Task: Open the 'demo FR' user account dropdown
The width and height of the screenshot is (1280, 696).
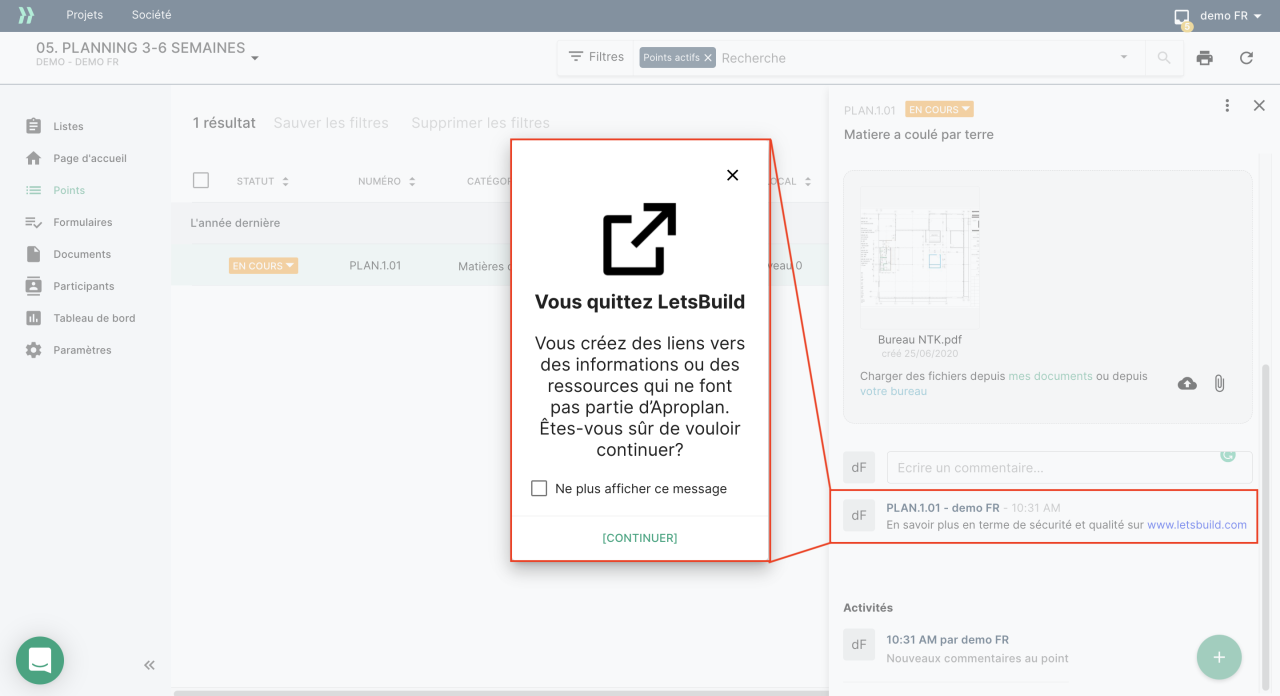Action: pos(1230,16)
